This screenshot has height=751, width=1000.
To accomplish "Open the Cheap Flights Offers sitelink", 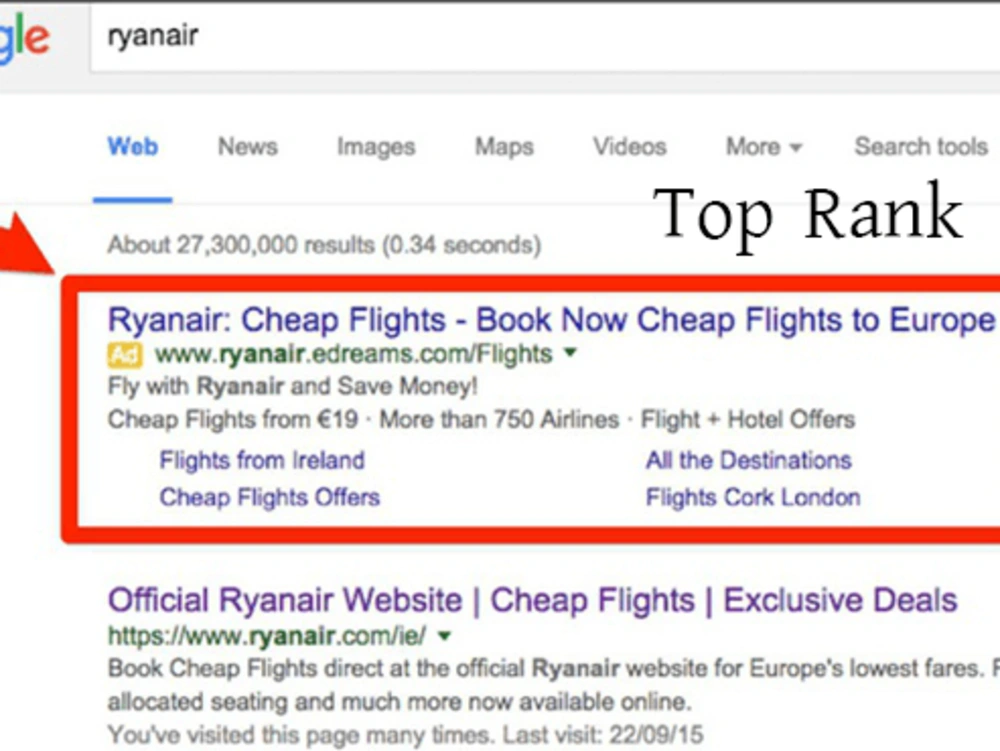I will point(270,497).
